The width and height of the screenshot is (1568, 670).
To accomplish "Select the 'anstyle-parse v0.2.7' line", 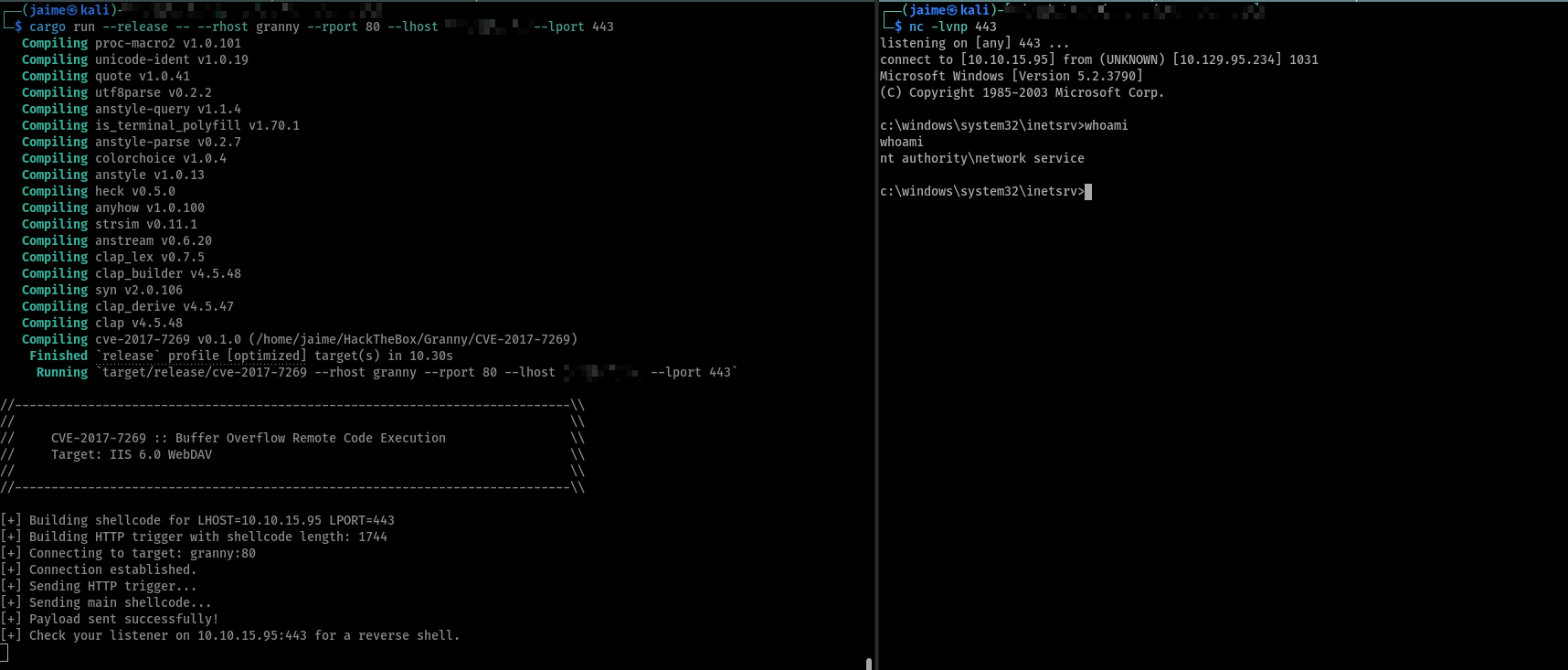I will pos(132,142).
